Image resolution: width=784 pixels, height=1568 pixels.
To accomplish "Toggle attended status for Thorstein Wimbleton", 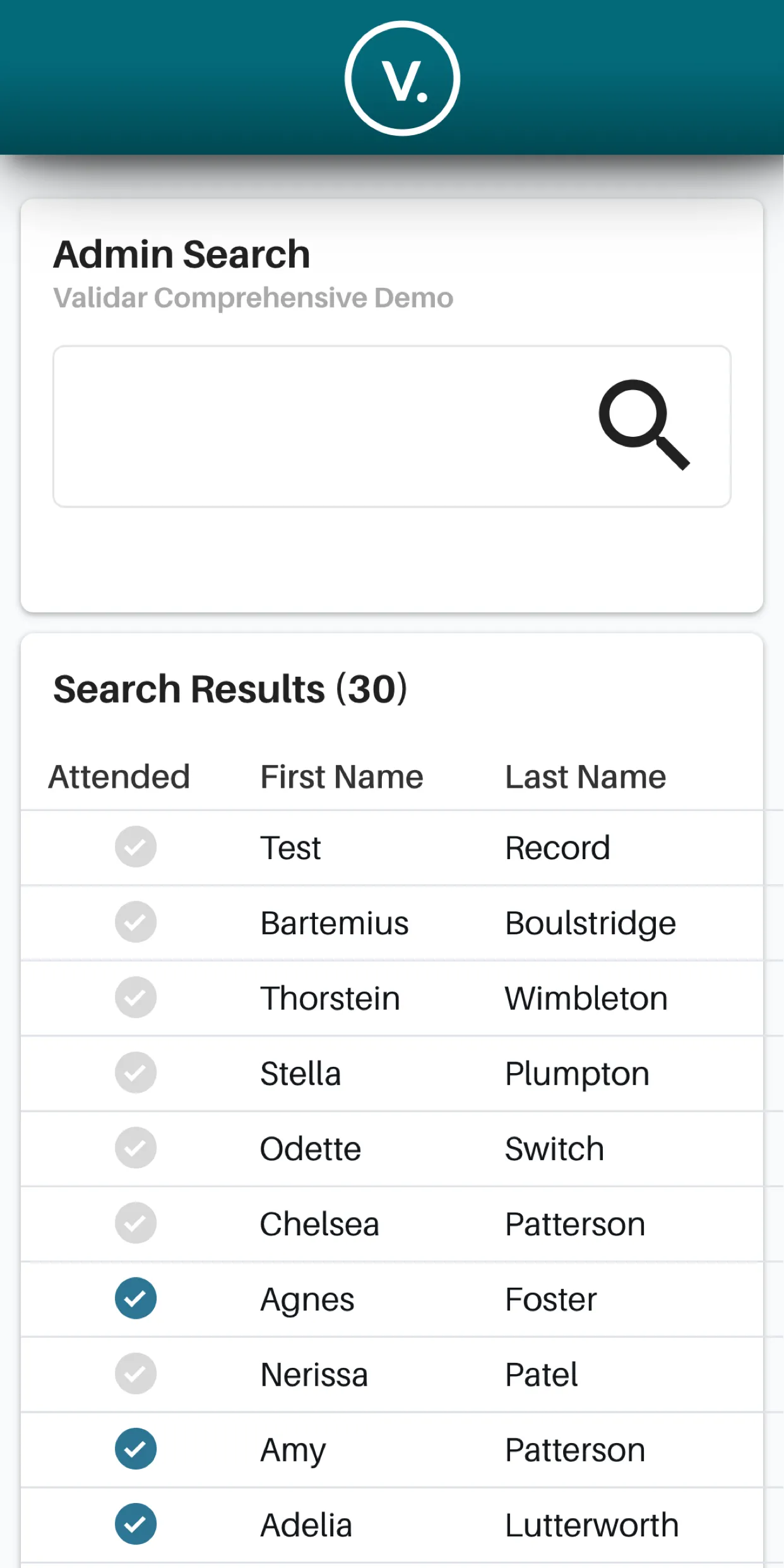I will 136,997.
